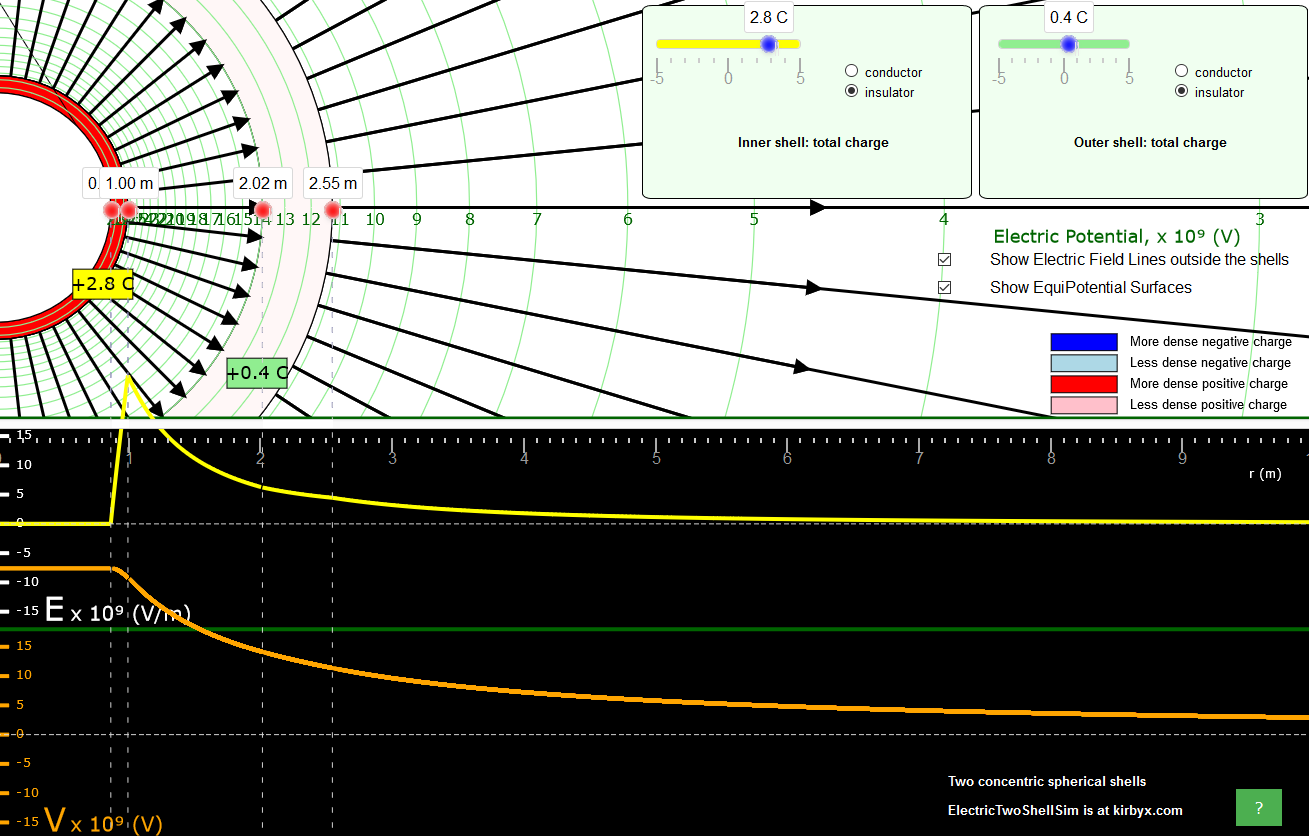Click the inner shell charge slider handle
The image size is (1309, 836).
[x=768, y=44]
